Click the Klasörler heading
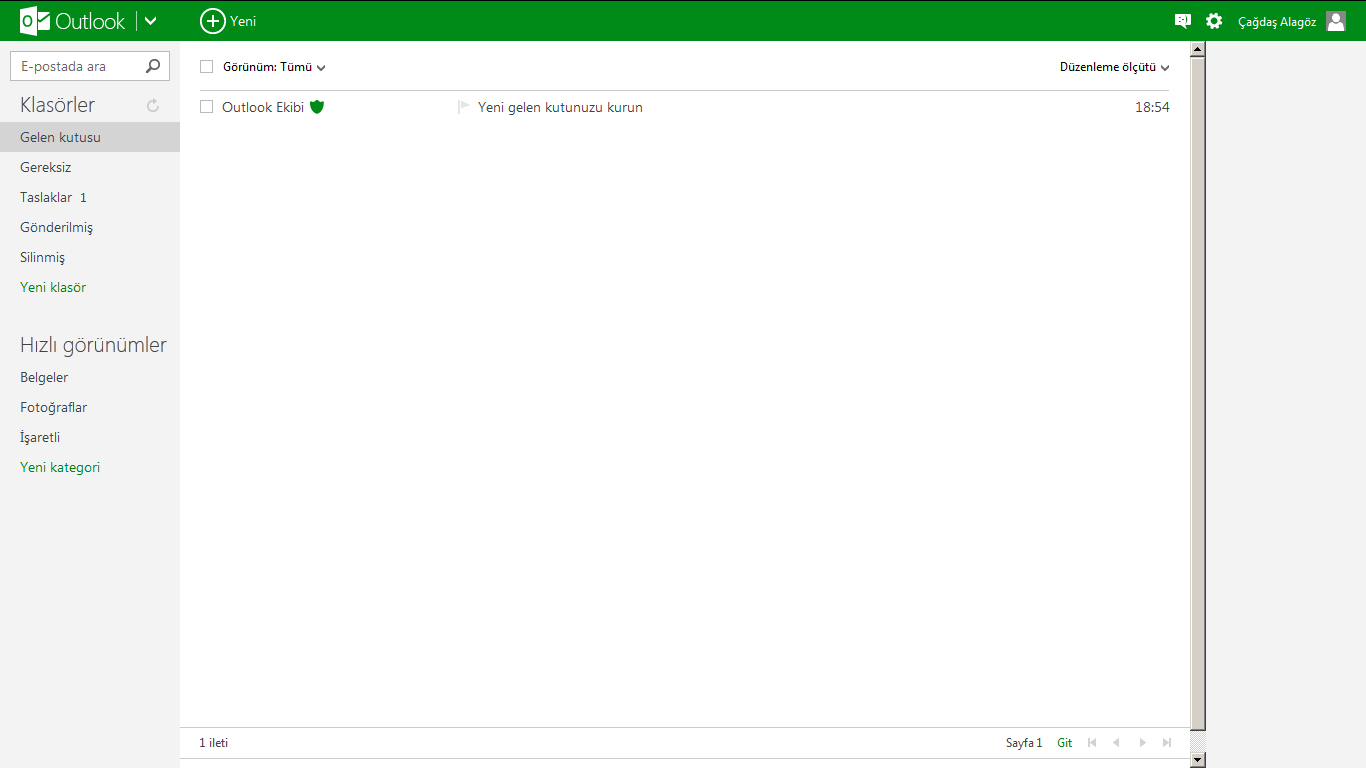Image resolution: width=1366 pixels, height=768 pixels. click(x=57, y=105)
